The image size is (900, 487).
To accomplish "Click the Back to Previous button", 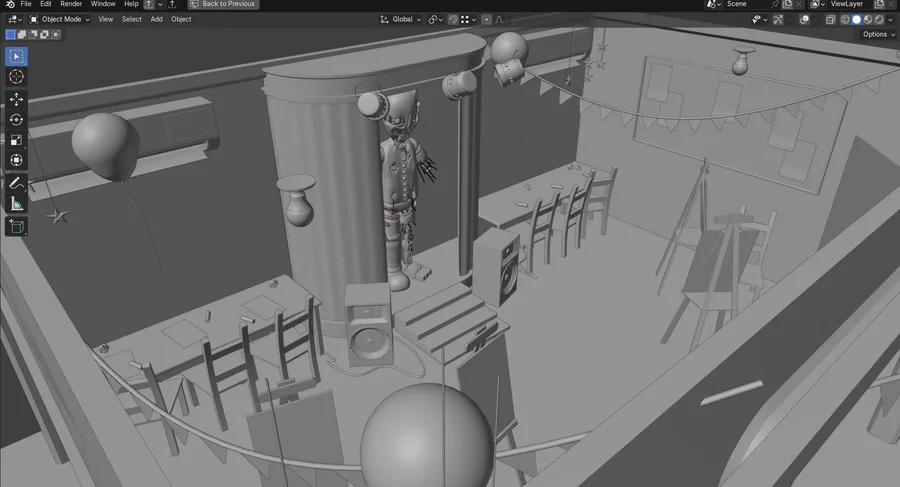I will coord(223,4).
